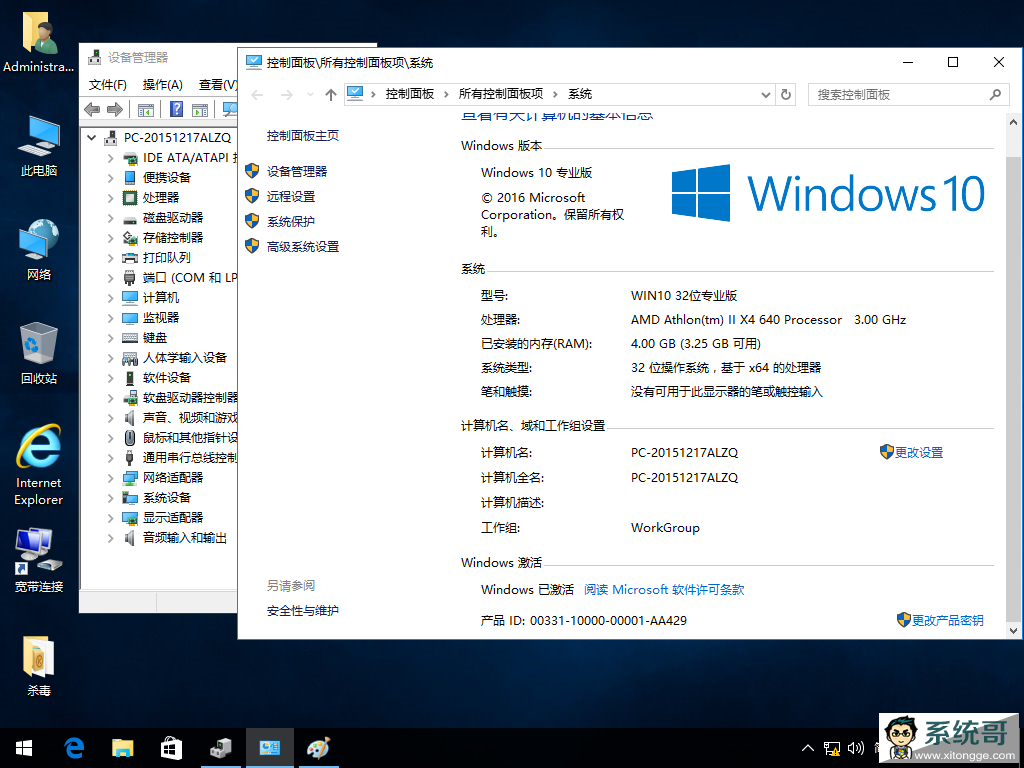Image resolution: width=1024 pixels, height=768 pixels.
Task: Expand the 网络适配器 node
Action: [x=110, y=478]
